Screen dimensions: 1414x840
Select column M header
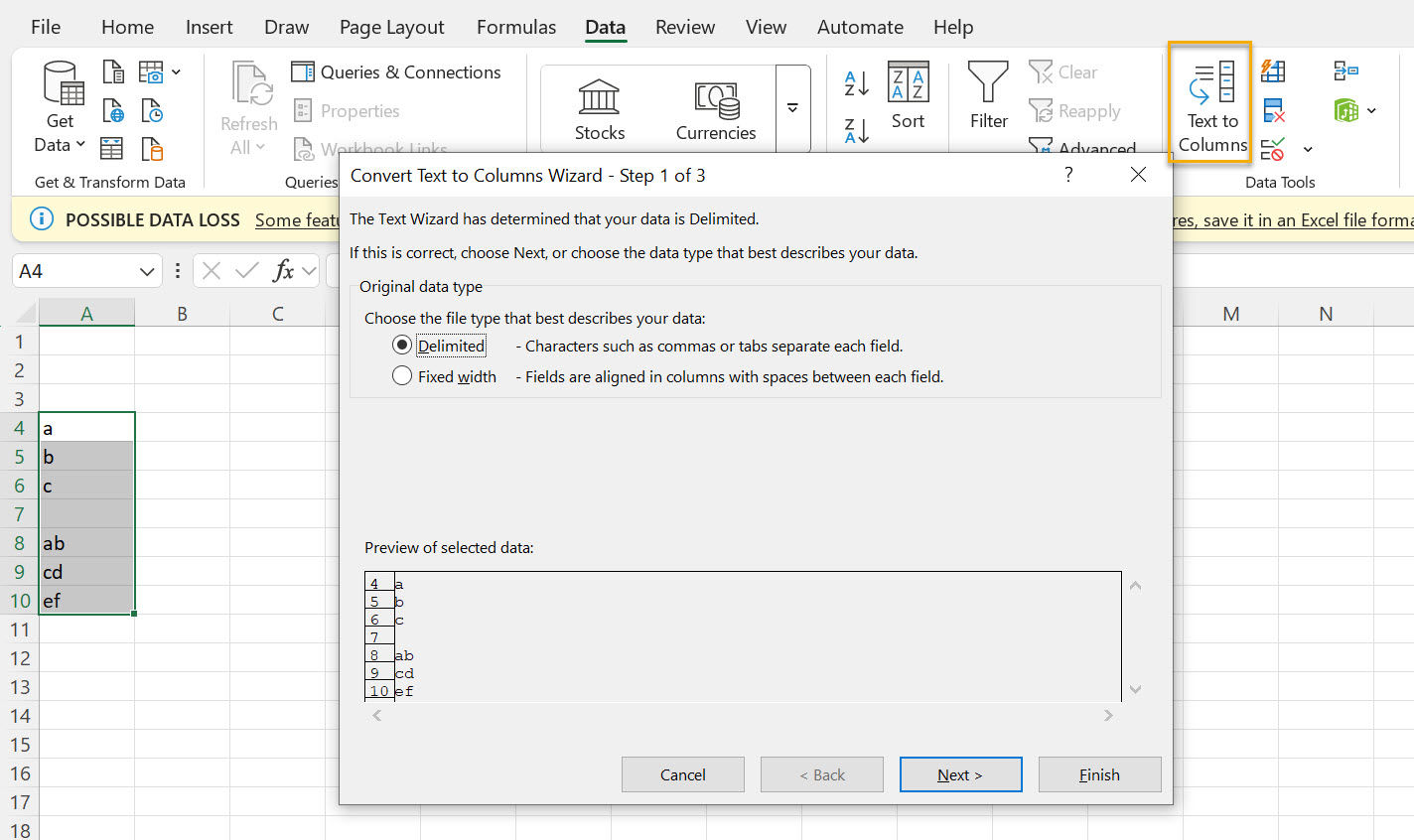(1230, 314)
